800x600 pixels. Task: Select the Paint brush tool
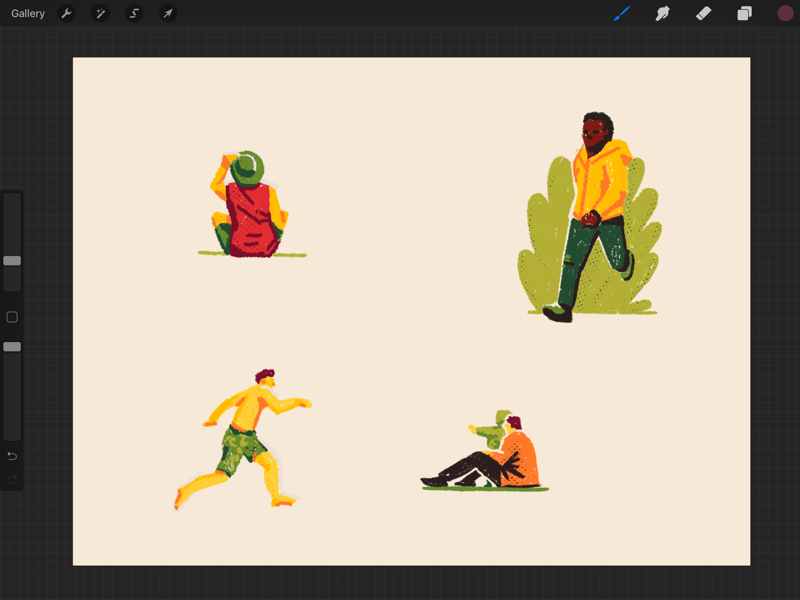point(621,14)
